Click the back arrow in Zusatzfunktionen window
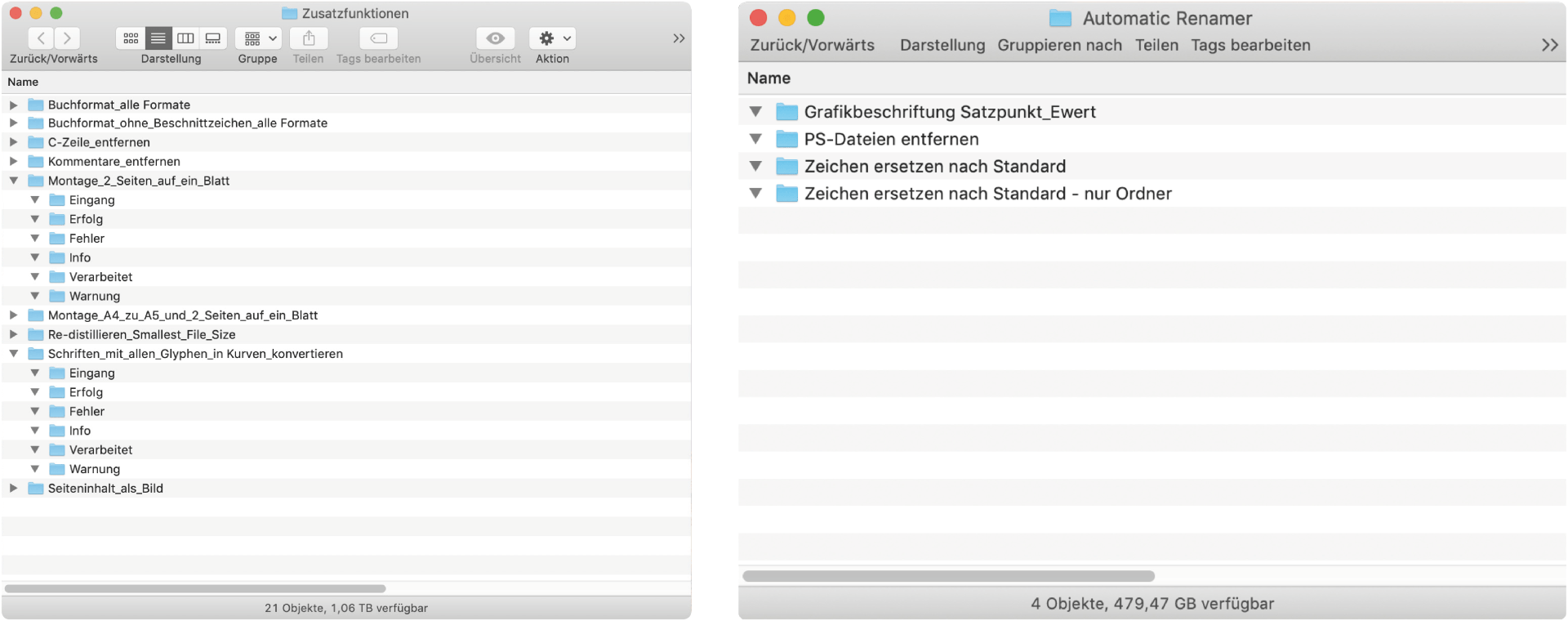The width and height of the screenshot is (1568, 621). pyautogui.click(x=42, y=38)
